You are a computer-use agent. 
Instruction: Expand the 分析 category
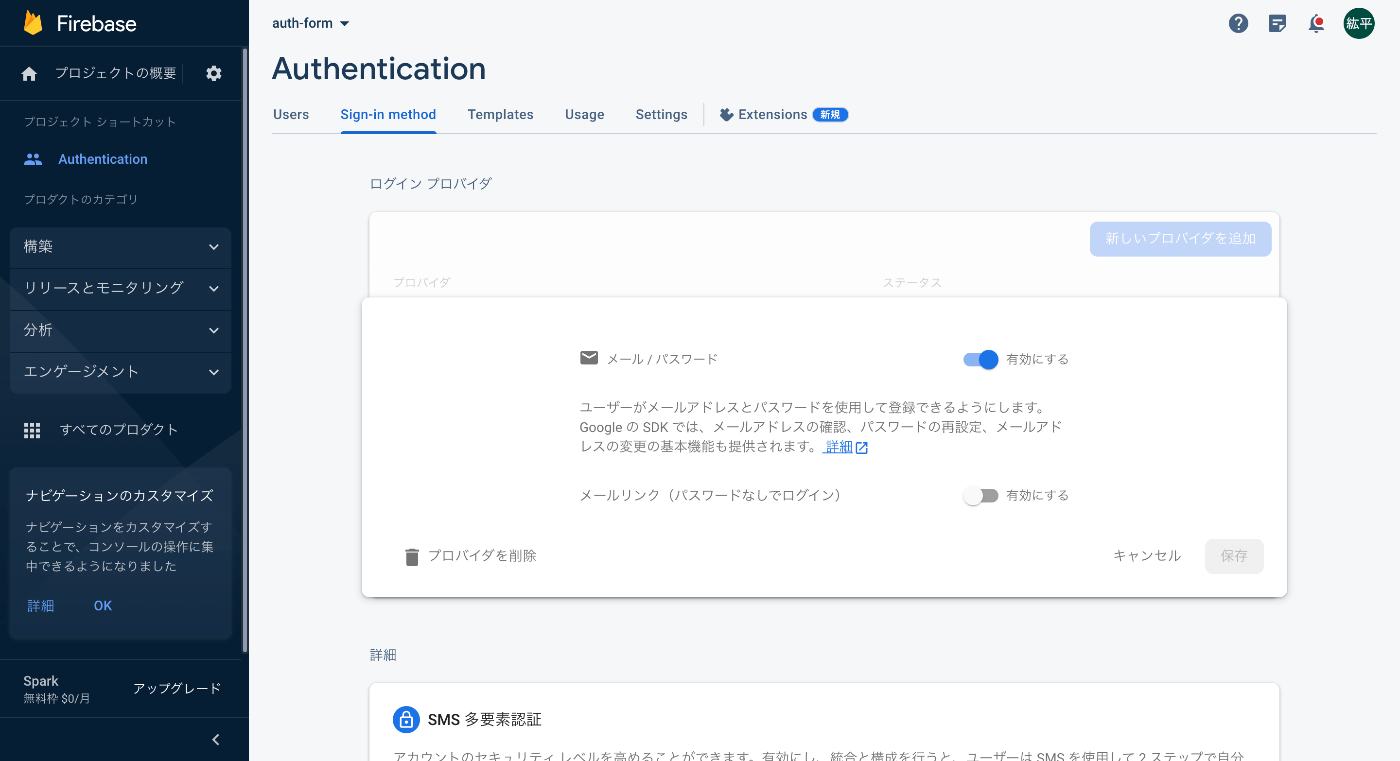(x=121, y=330)
